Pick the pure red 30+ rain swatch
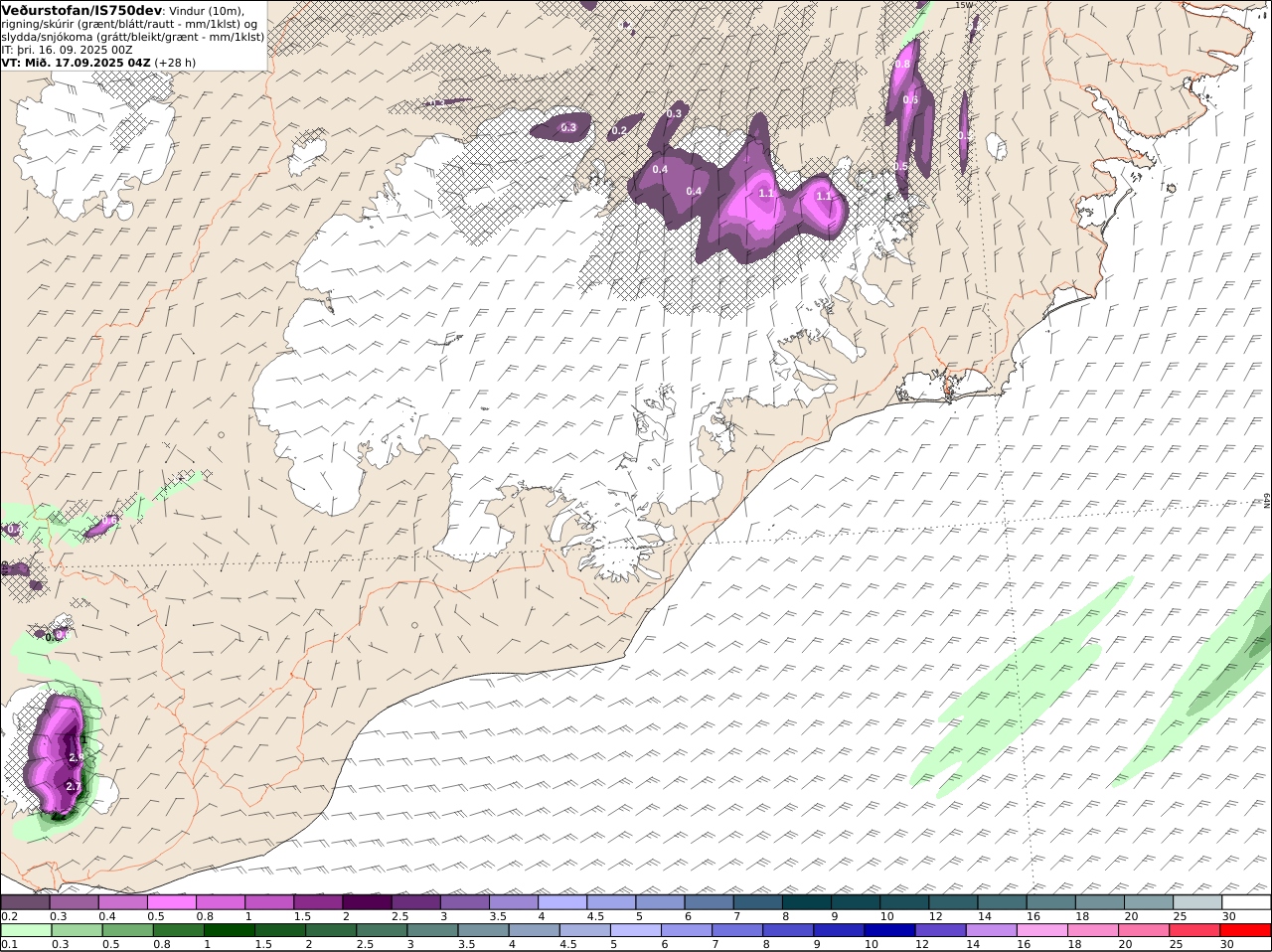The image size is (1272, 952). point(1245,930)
